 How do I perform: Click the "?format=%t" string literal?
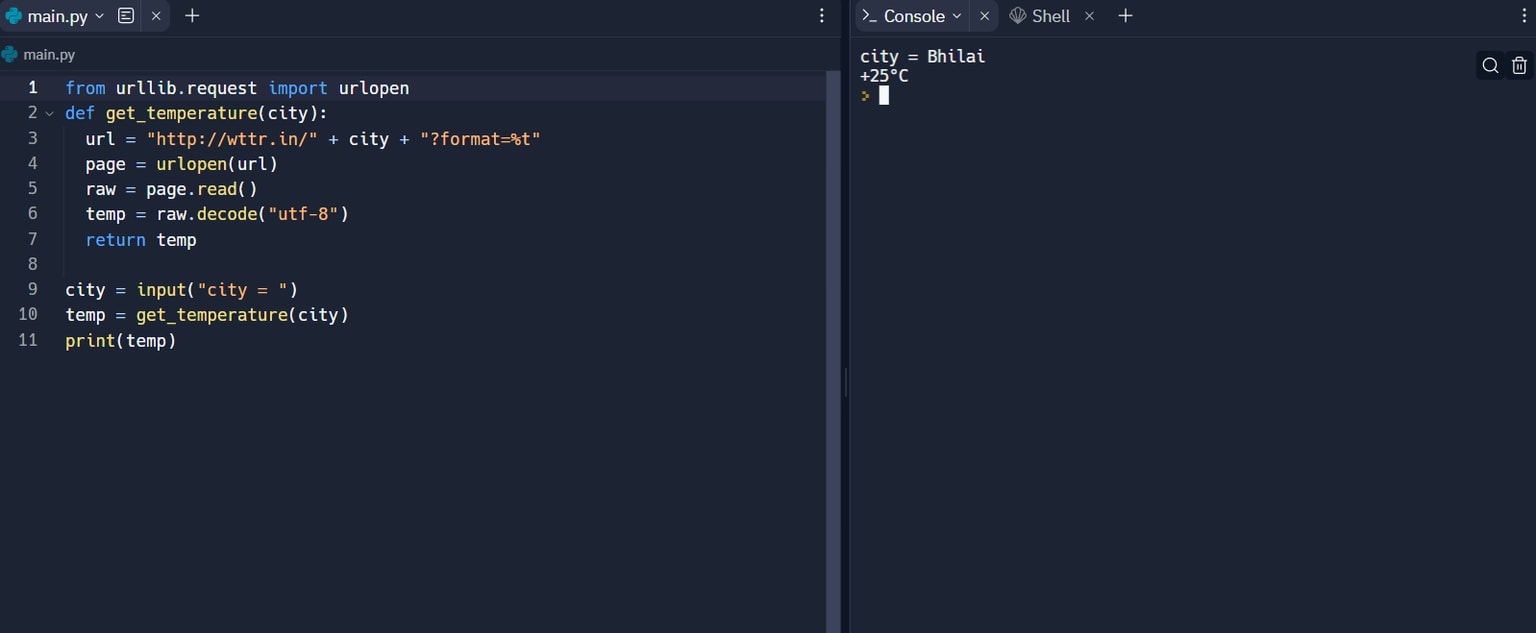click(480, 139)
